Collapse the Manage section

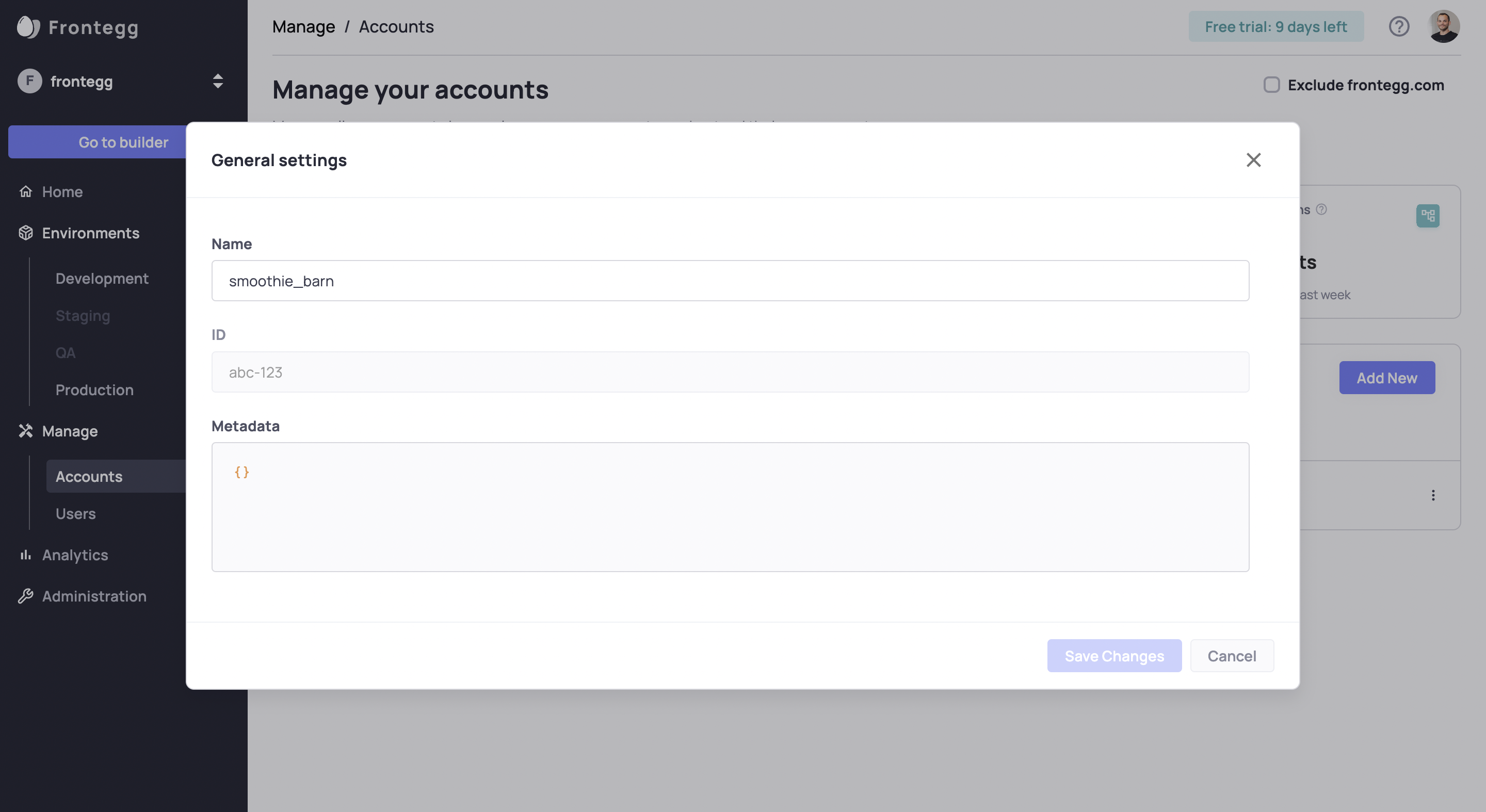[69, 431]
